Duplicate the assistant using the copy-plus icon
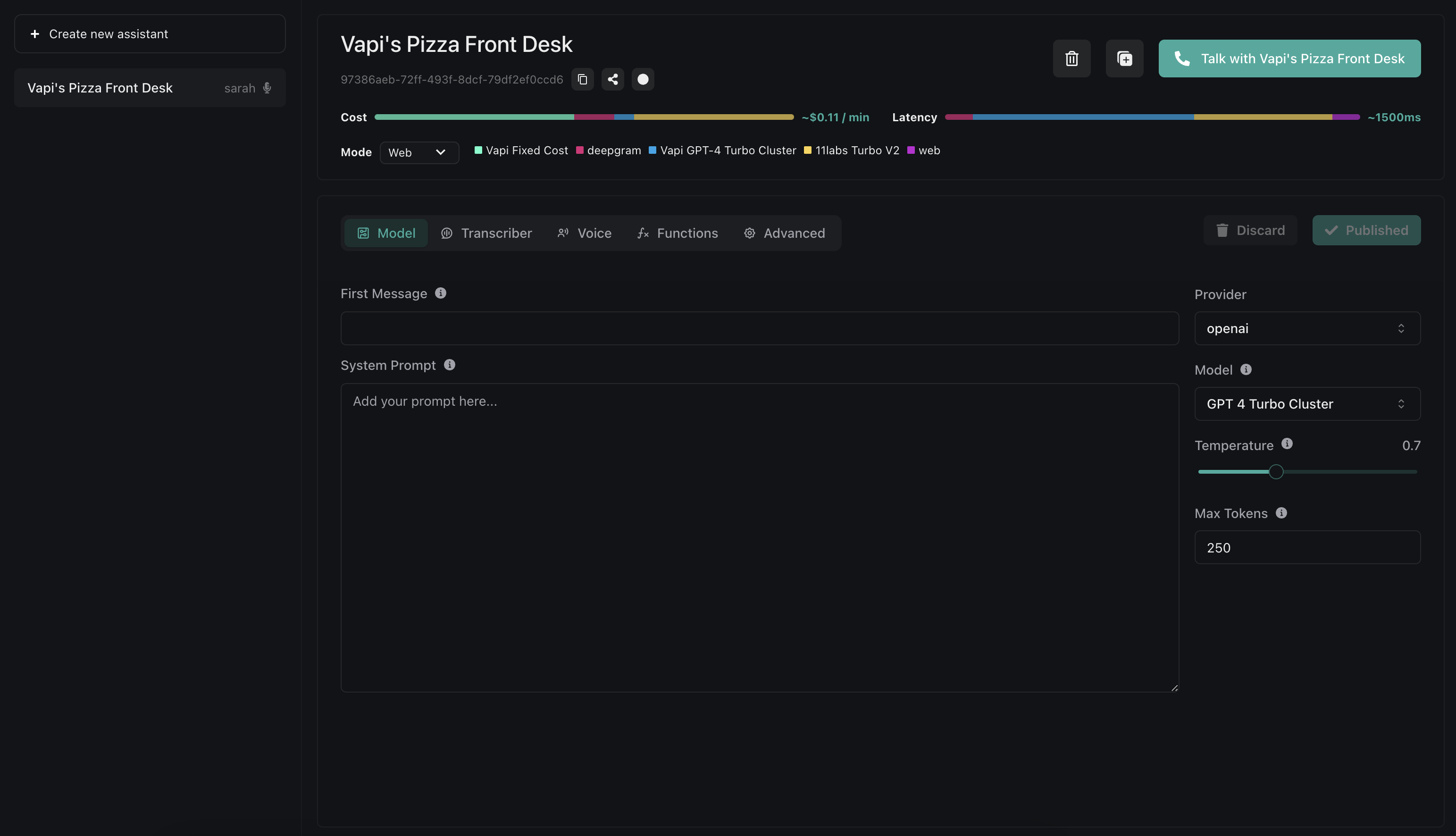 (1124, 59)
